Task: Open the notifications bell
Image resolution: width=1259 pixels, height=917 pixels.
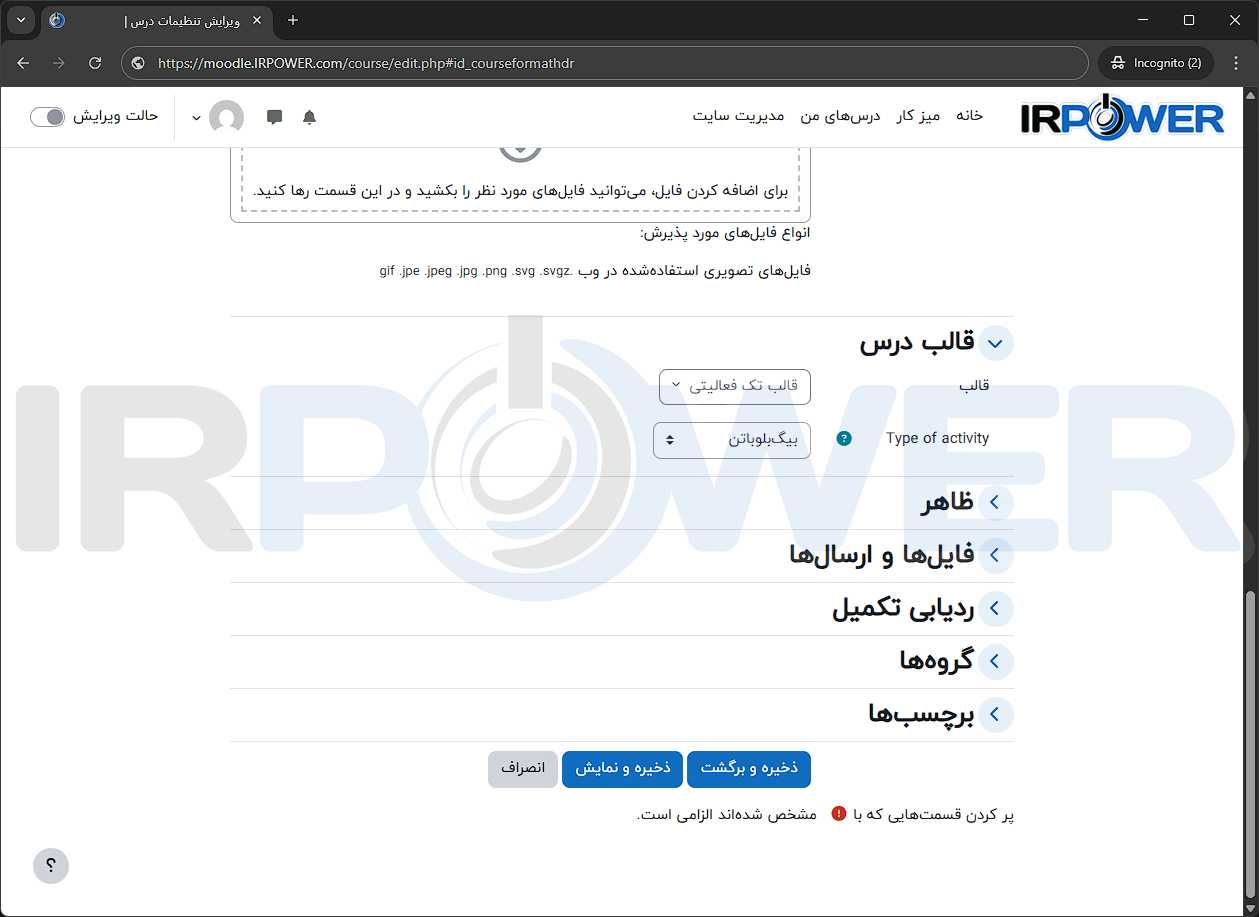Action: point(309,117)
